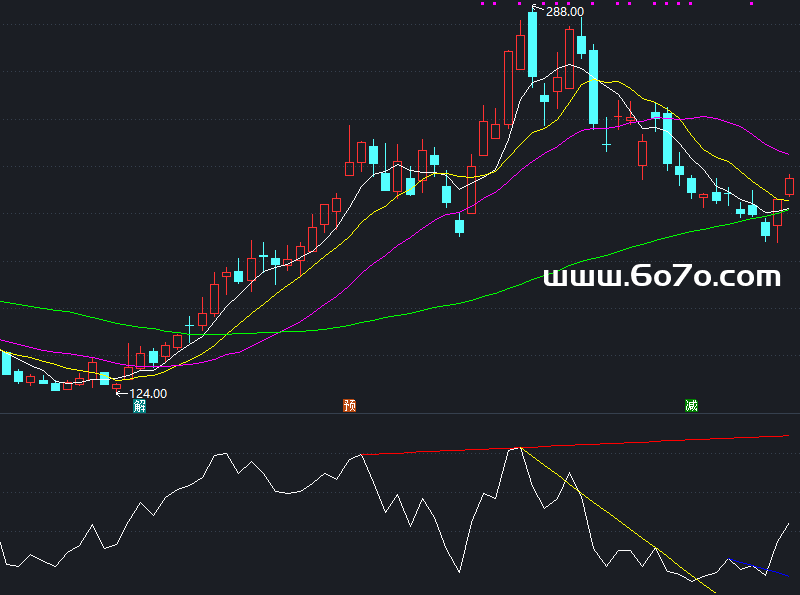Click the 减 event marker icon
Image resolution: width=800 pixels, height=595 pixels.
(691, 406)
